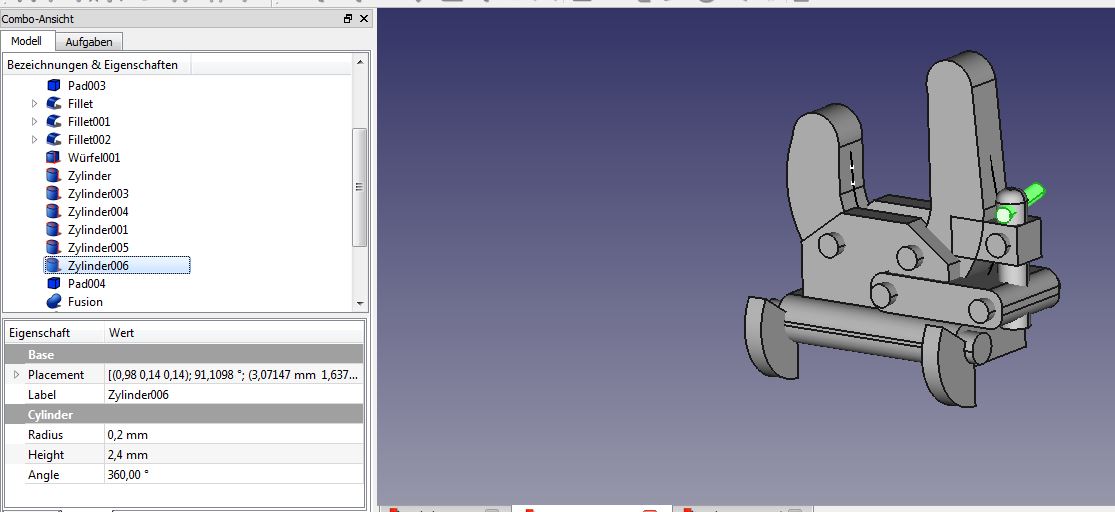Image resolution: width=1115 pixels, height=512 pixels.
Task: Click the model tree scrollbar down arrow
Action: pyautogui.click(x=360, y=303)
